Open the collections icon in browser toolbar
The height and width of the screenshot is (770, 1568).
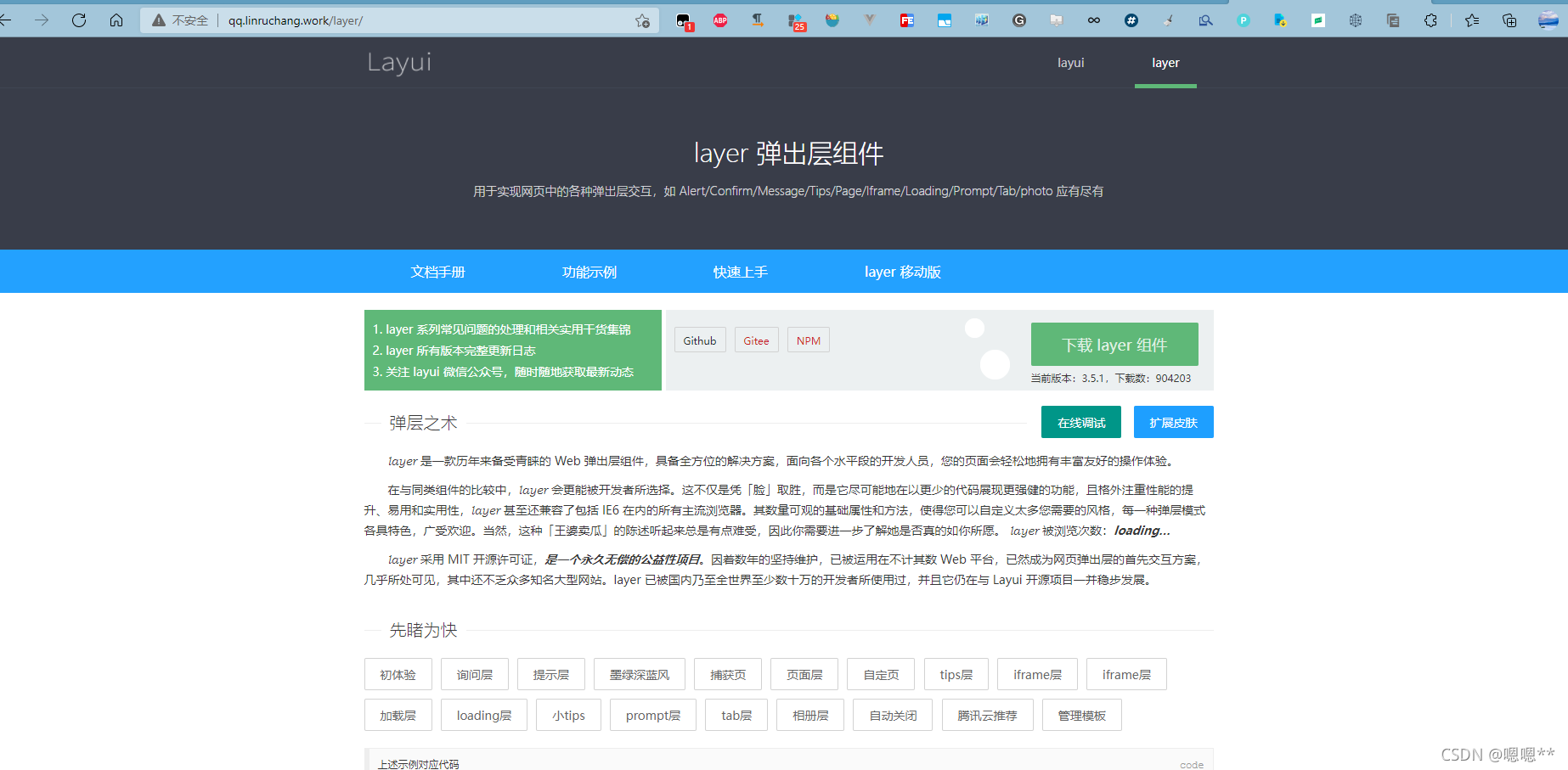click(x=1509, y=20)
